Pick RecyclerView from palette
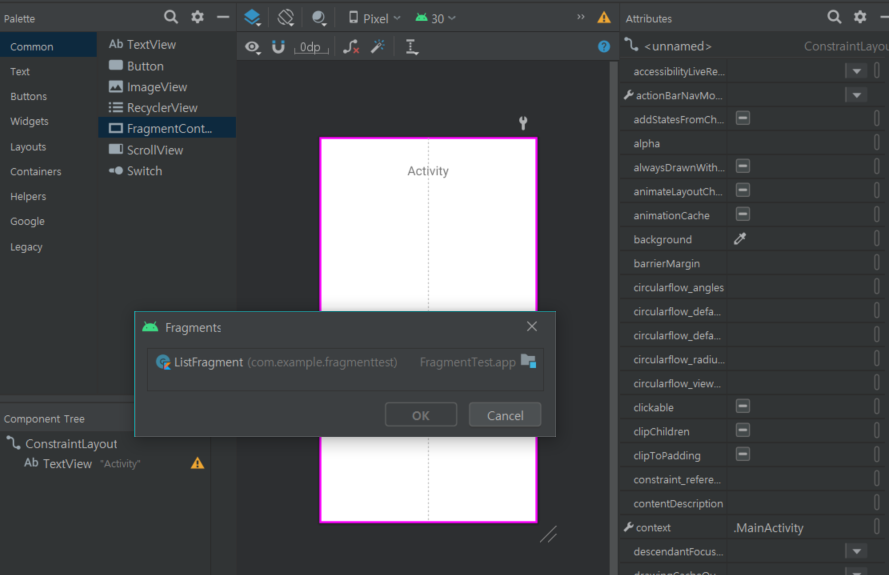Viewport: 889px width, 575px height. (x=167, y=107)
